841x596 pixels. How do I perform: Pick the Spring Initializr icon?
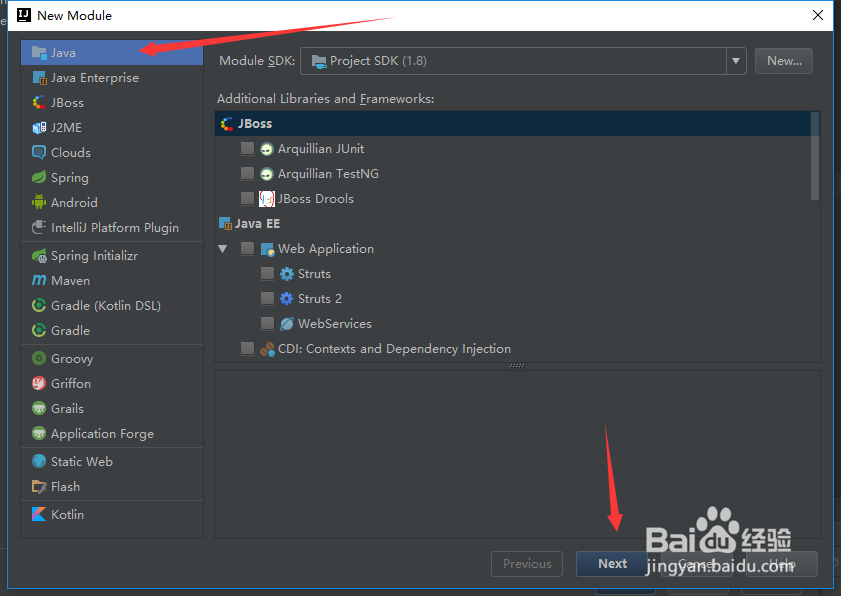(x=39, y=256)
